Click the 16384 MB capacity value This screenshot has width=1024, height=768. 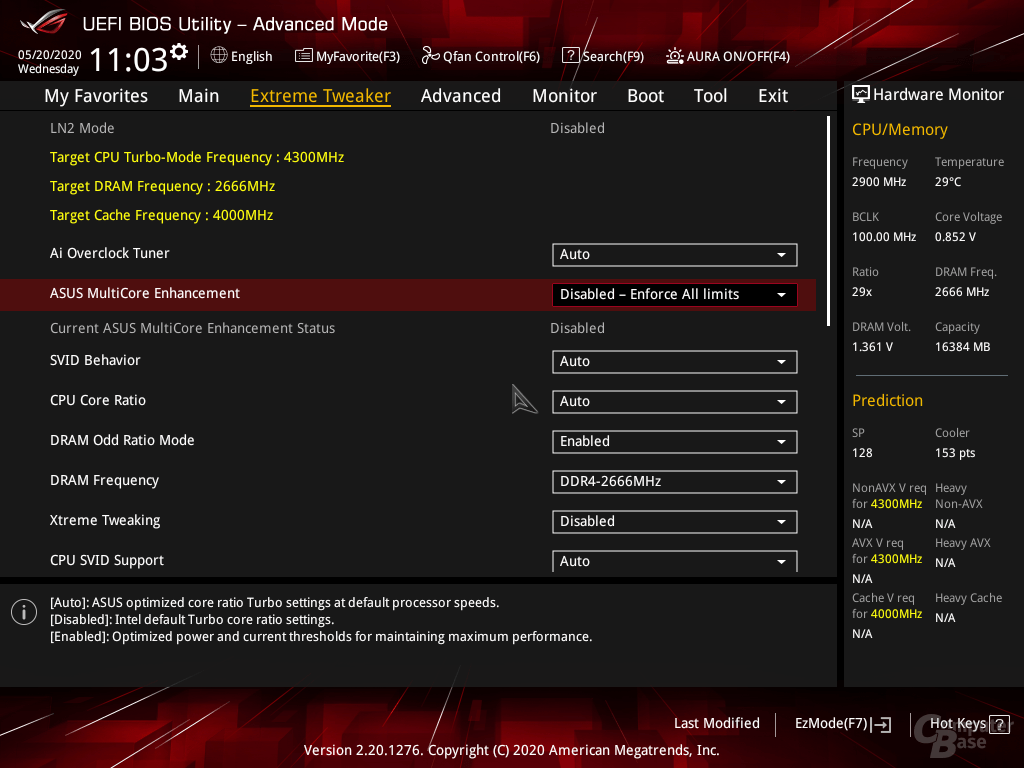[x=963, y=347]
